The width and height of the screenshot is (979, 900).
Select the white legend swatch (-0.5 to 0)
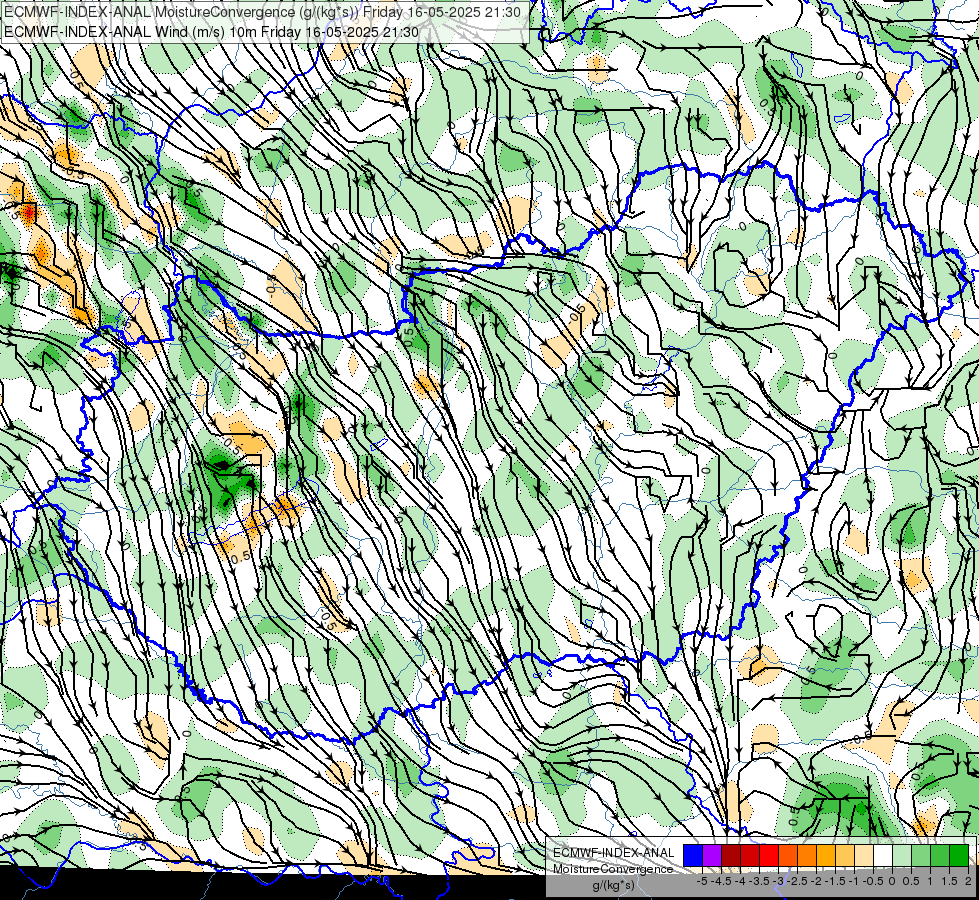click(883, 855)
